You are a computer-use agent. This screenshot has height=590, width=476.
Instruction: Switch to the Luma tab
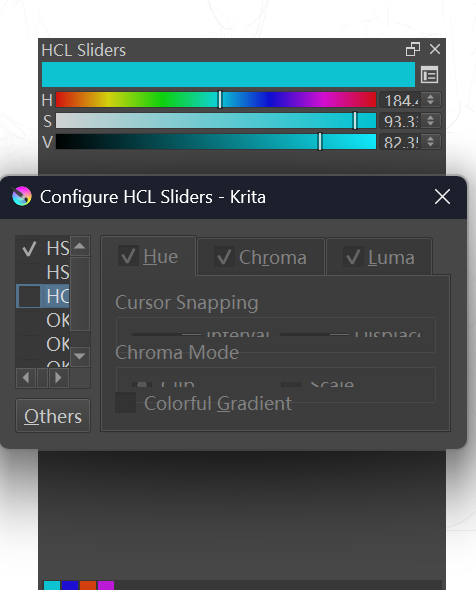point(379,257)
